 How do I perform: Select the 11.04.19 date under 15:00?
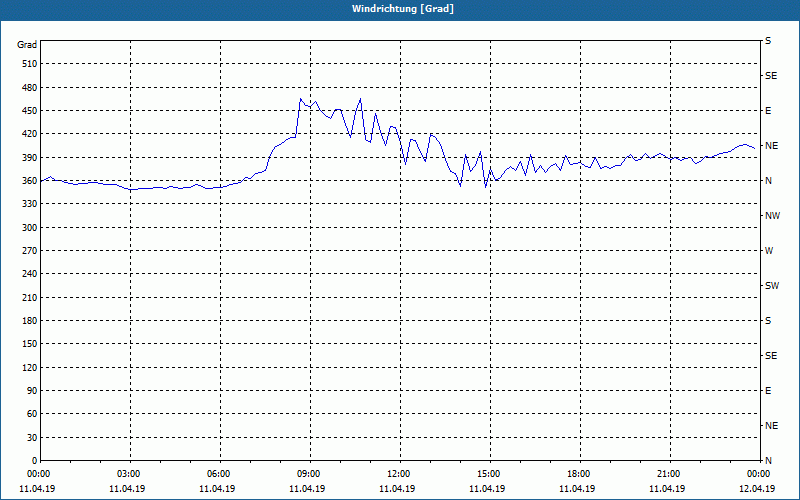[487, 489]
